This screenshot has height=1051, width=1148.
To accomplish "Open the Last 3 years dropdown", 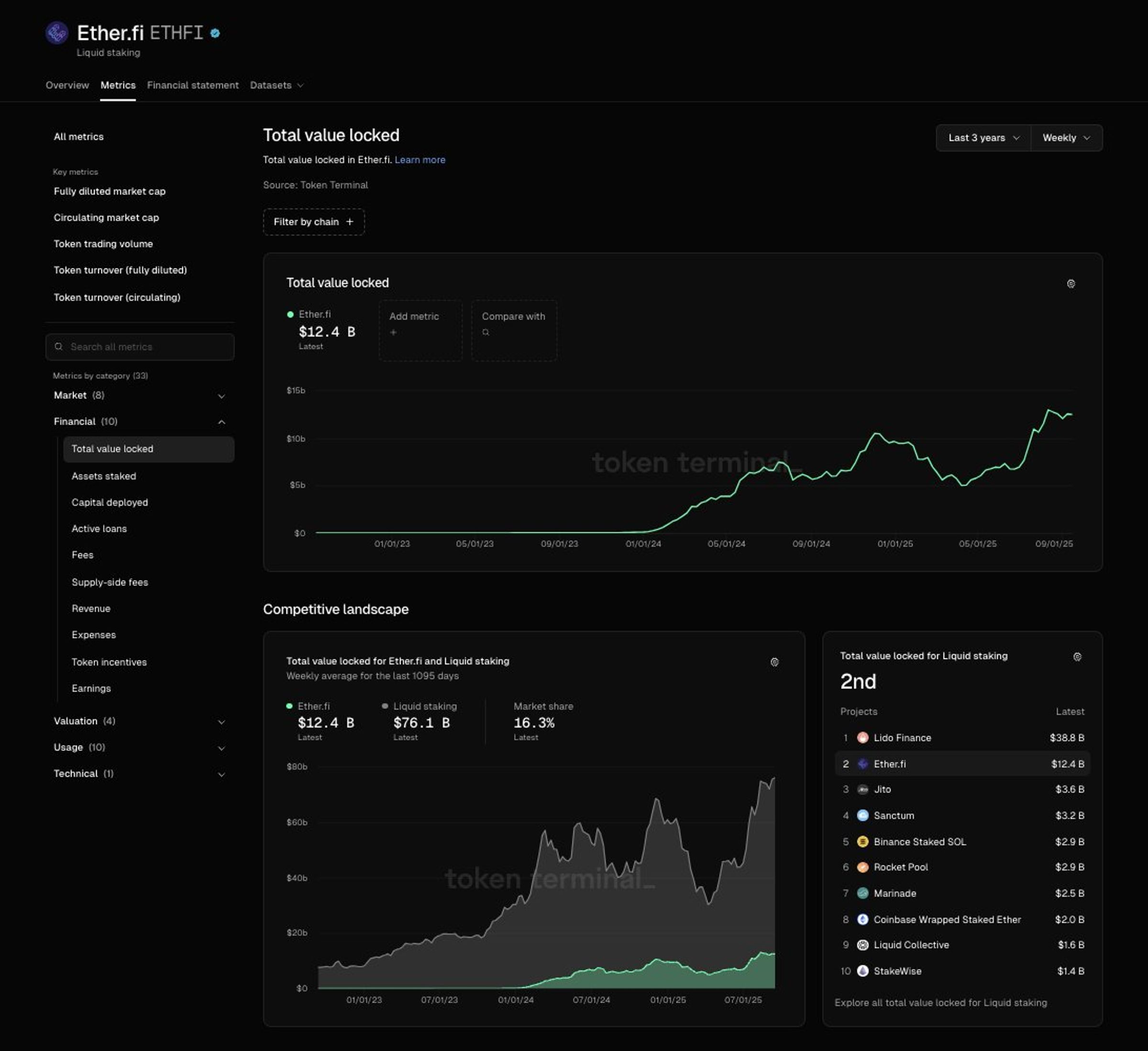I will click(983, 138).
